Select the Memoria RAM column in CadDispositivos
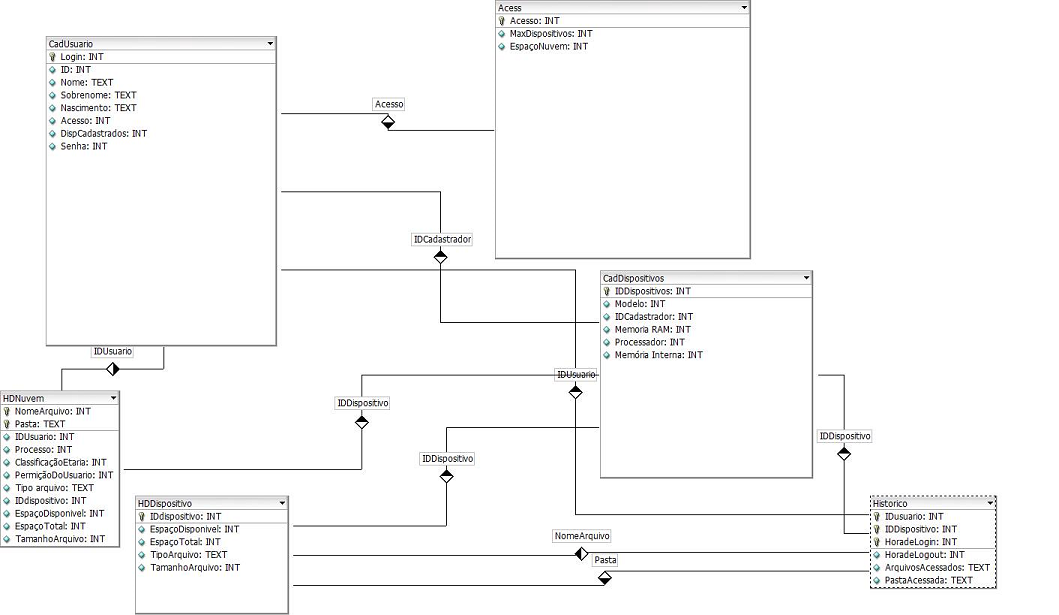The height and width of the screenshot is (615, 1059). pos(652,329)
